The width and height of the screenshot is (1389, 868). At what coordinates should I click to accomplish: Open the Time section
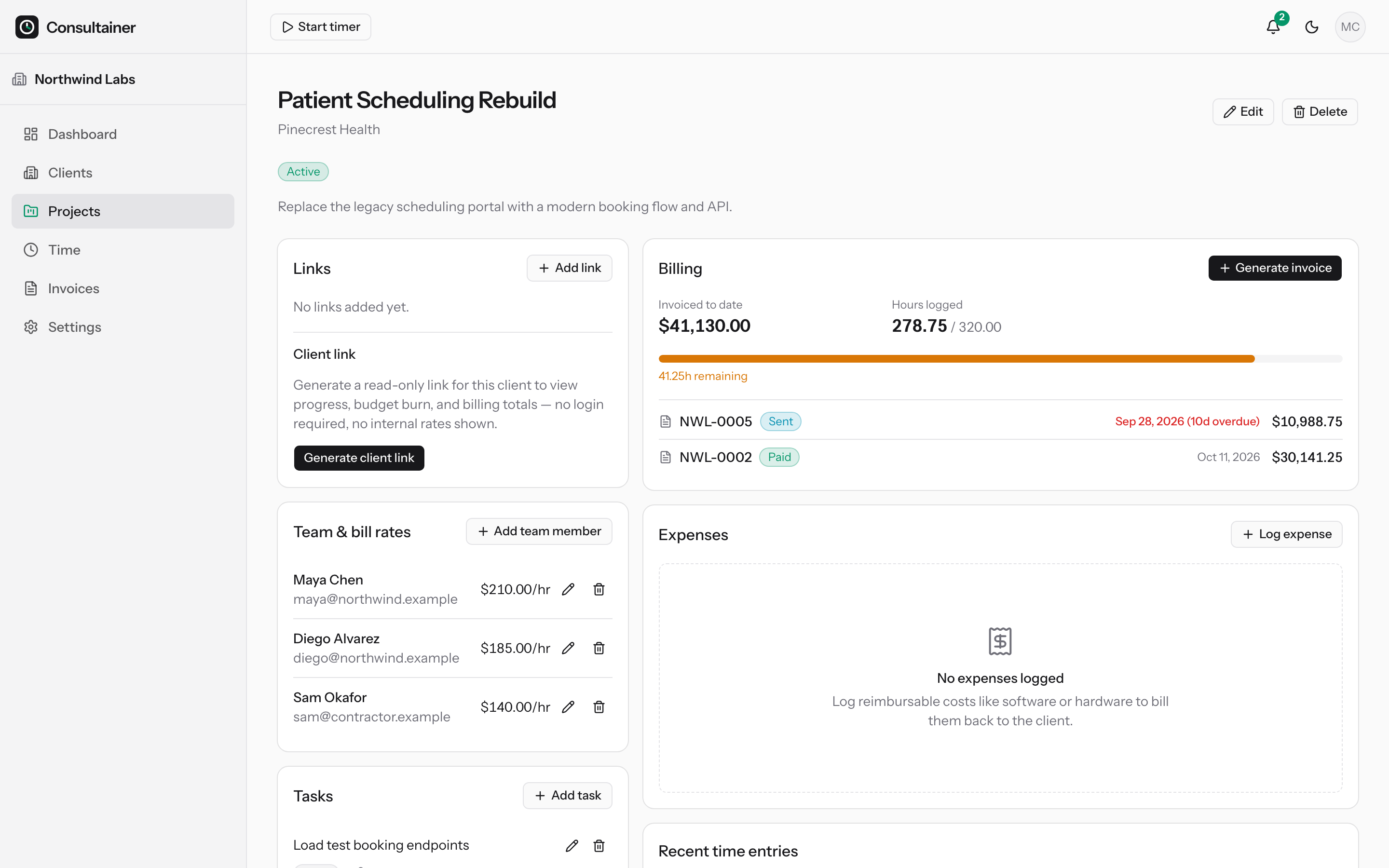[123, 249]
